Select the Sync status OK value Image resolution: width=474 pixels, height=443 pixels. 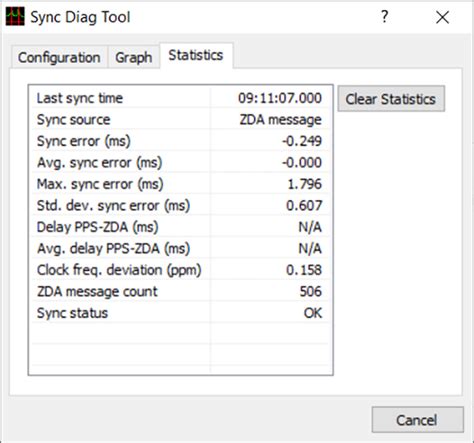point(313,313)
